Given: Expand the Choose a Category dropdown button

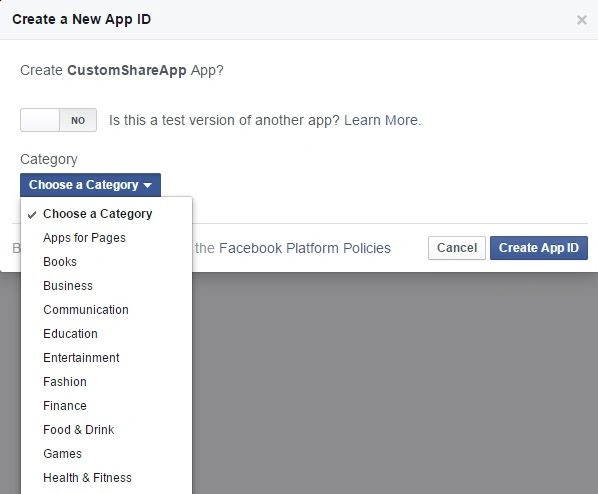Looking at the screenshot, I should 90,185.
